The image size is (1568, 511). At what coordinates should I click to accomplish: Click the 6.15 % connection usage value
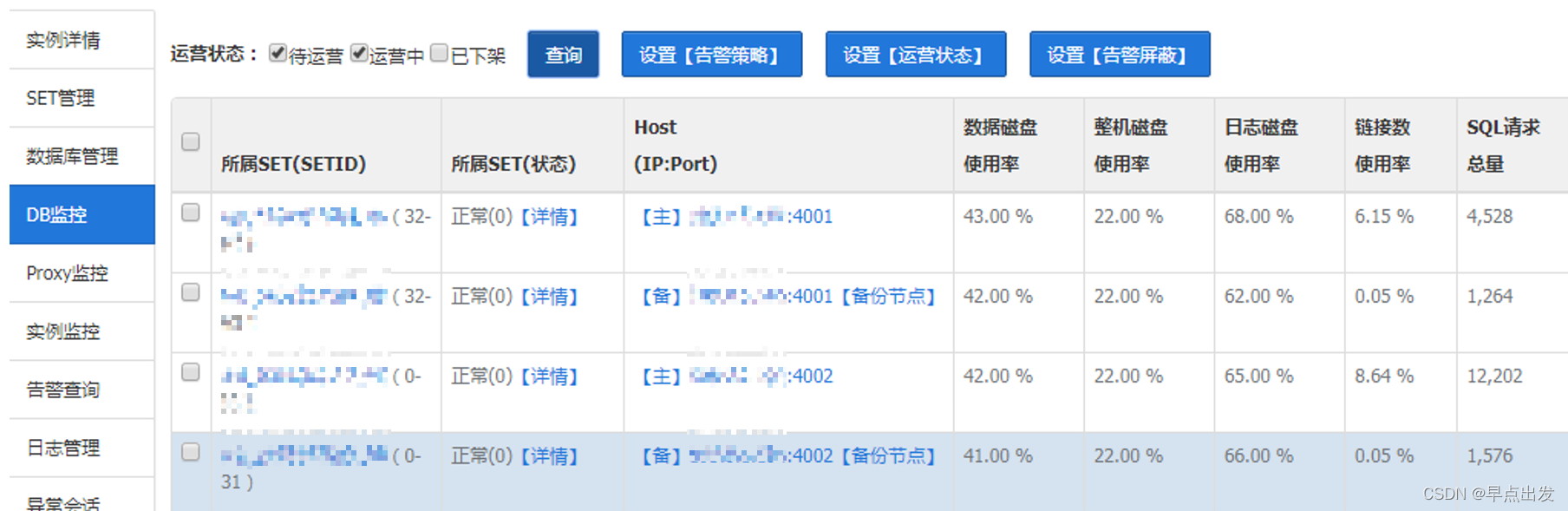(x=1384, y=217)
